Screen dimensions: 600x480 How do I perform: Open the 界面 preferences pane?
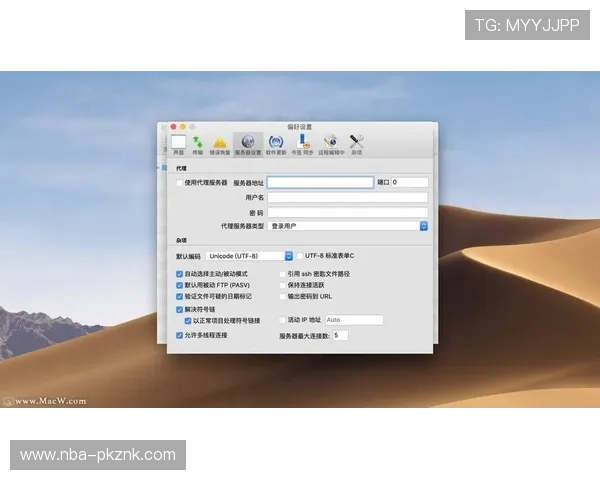[x=178, y=143]
